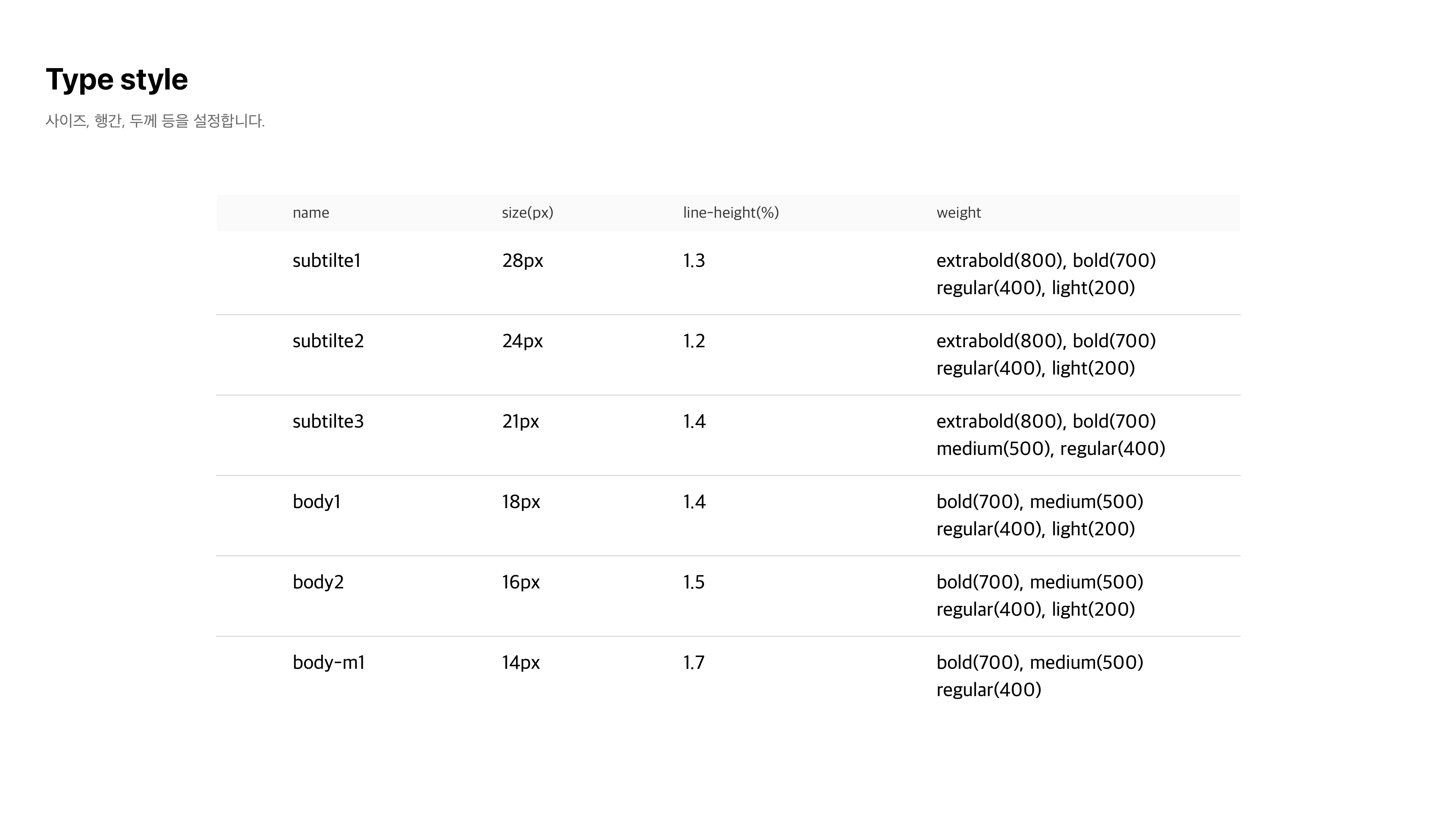Click 'regular(400), light(200)' in the body2 row
The height and width of the screenshot is (819, 1456).
1036,609
